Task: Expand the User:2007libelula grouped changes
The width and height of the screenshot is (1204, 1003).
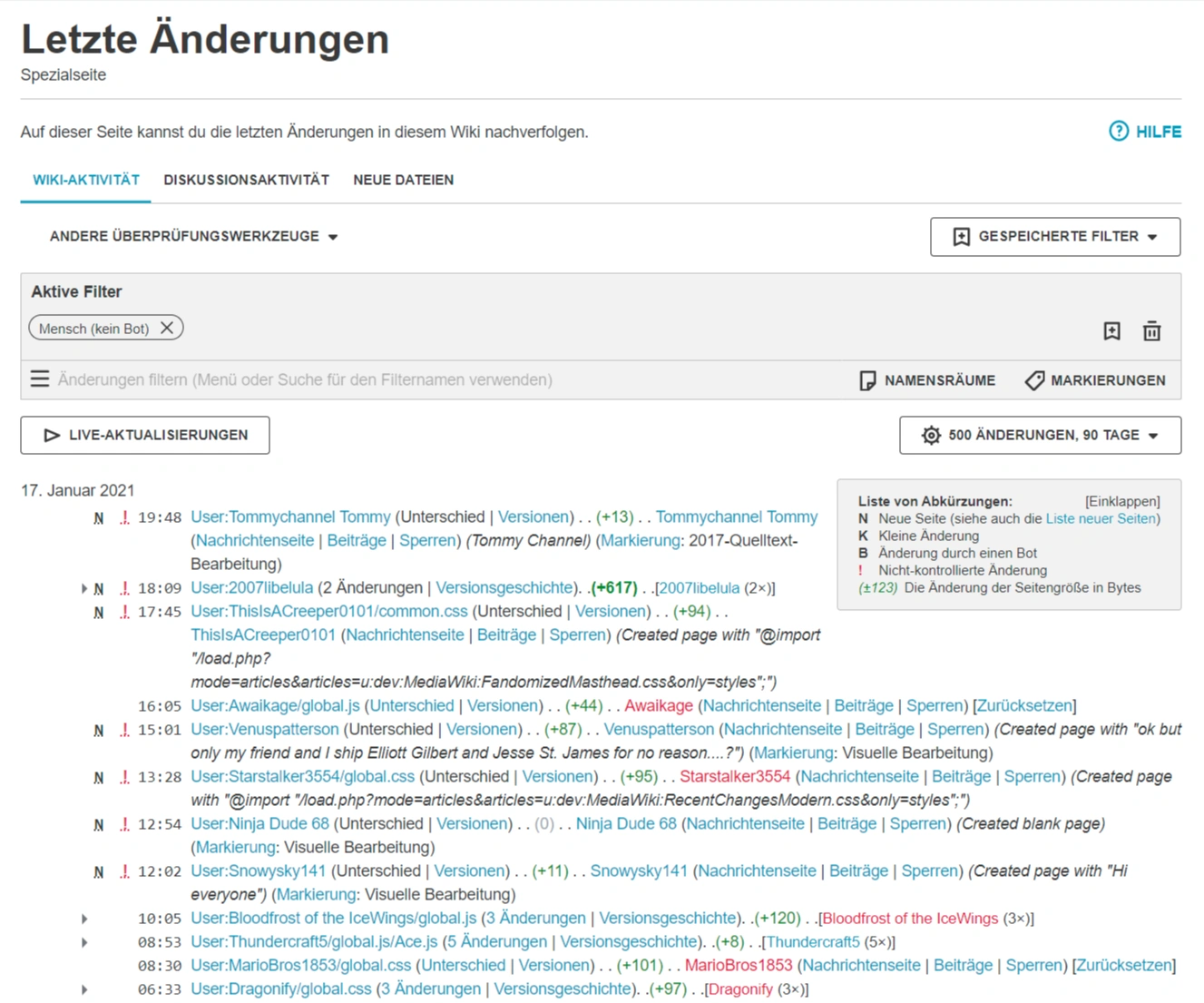Action: click(x=84, y=588)
